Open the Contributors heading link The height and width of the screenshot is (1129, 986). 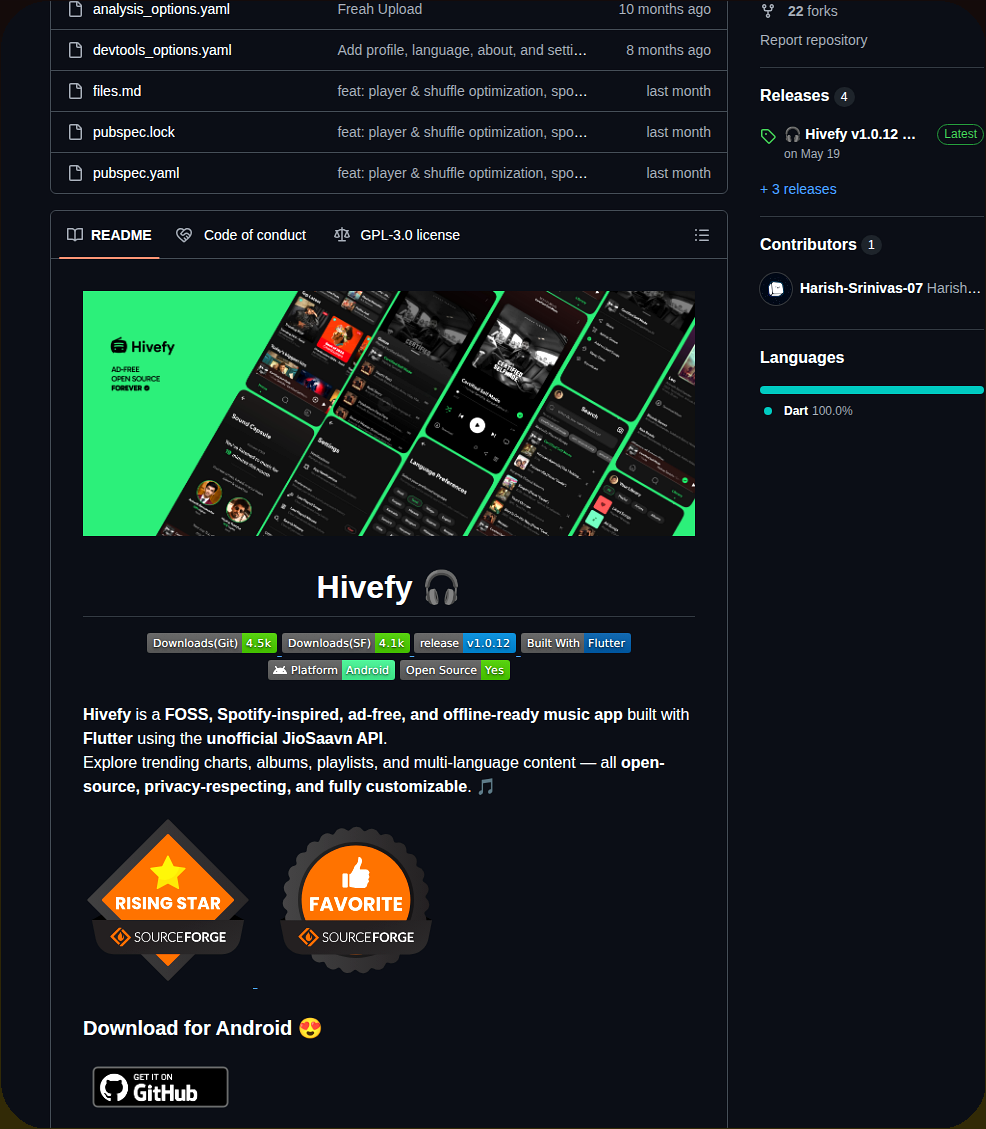point(808,244)
